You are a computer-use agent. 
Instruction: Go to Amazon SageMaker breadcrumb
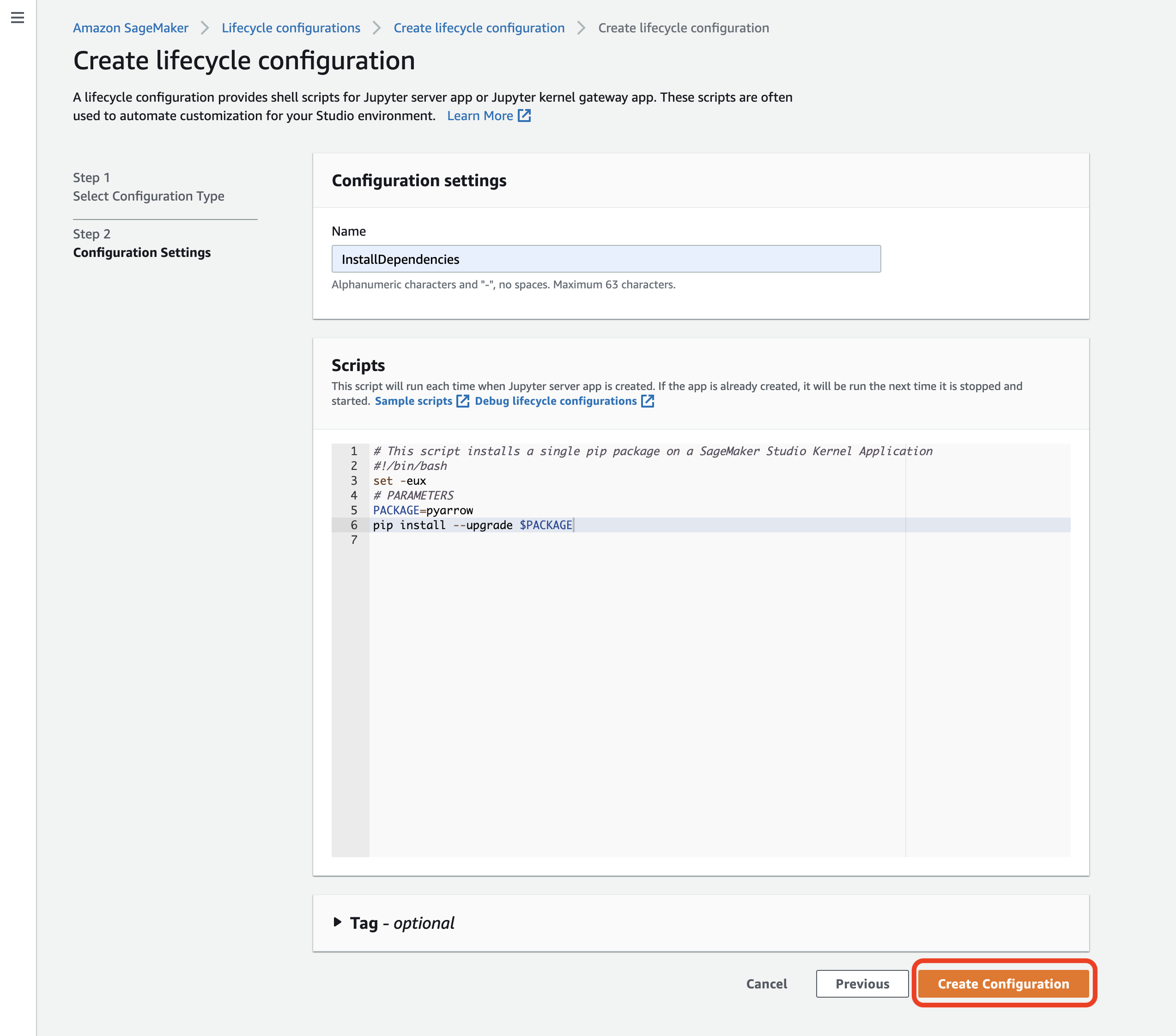(131, 28)
